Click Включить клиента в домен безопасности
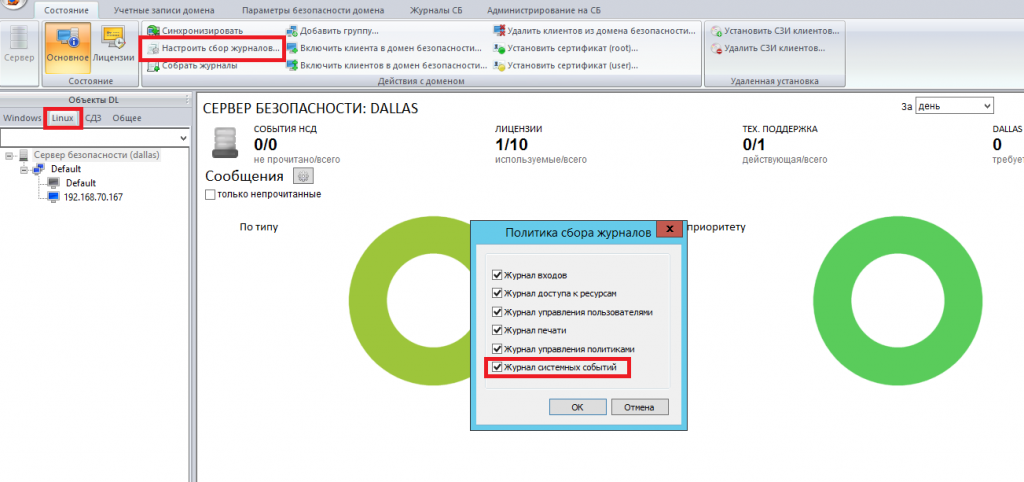The width and height of the screenshot is (1024, 482). coord(384,48)
